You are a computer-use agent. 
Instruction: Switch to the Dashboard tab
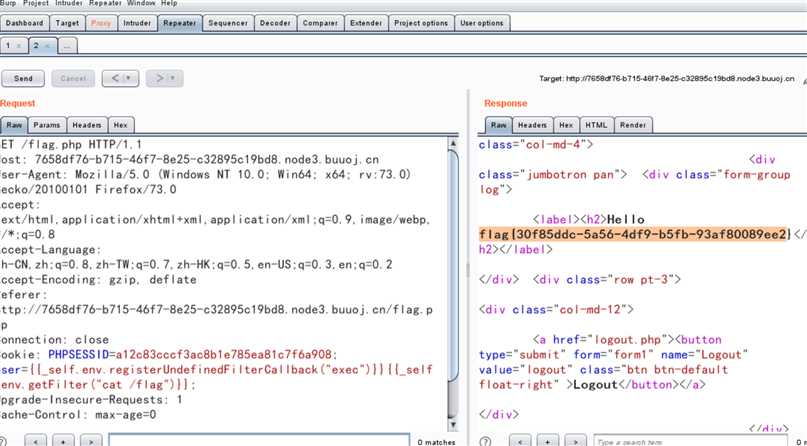[25, 23]
